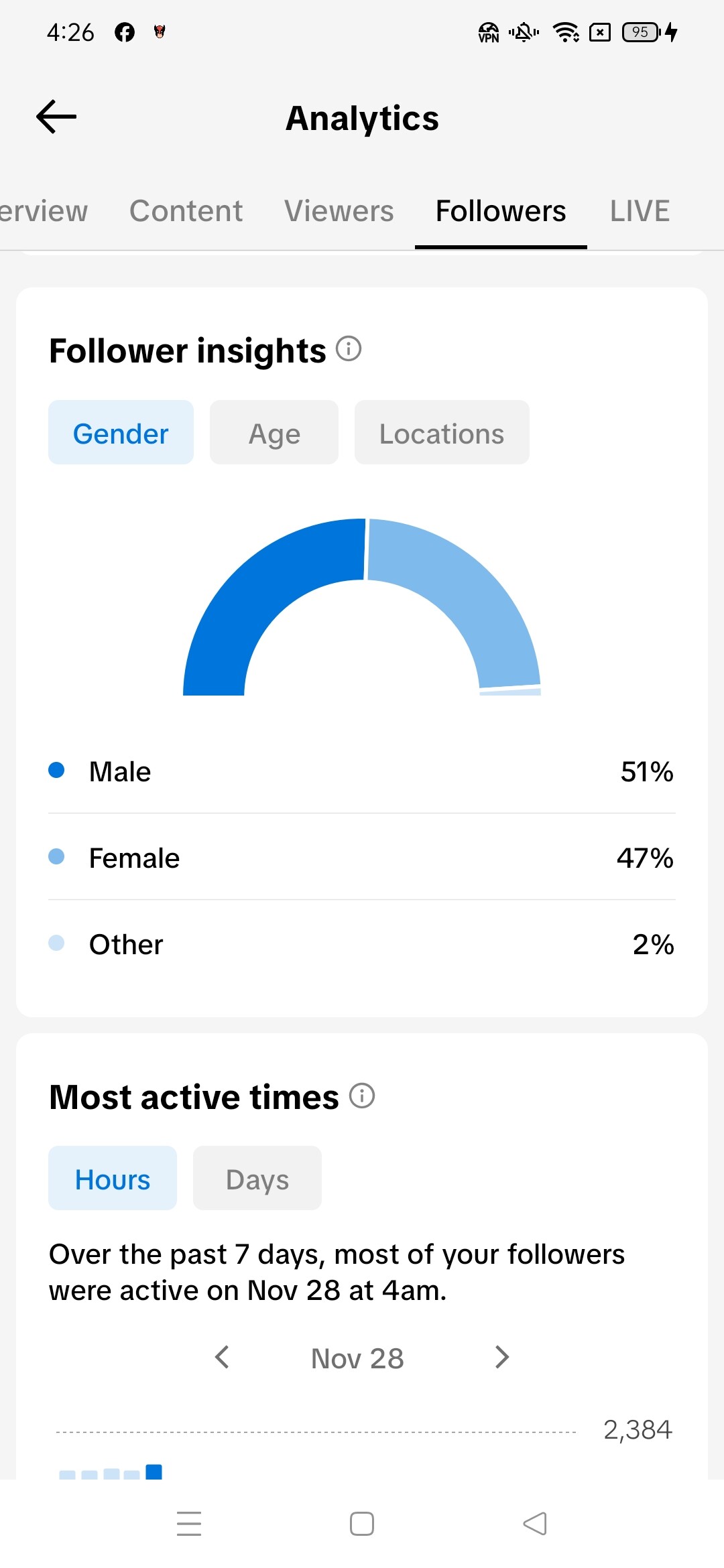724x1568 pixels.
Task: Go to next day chevron
Action: (x=501, y=1358)
